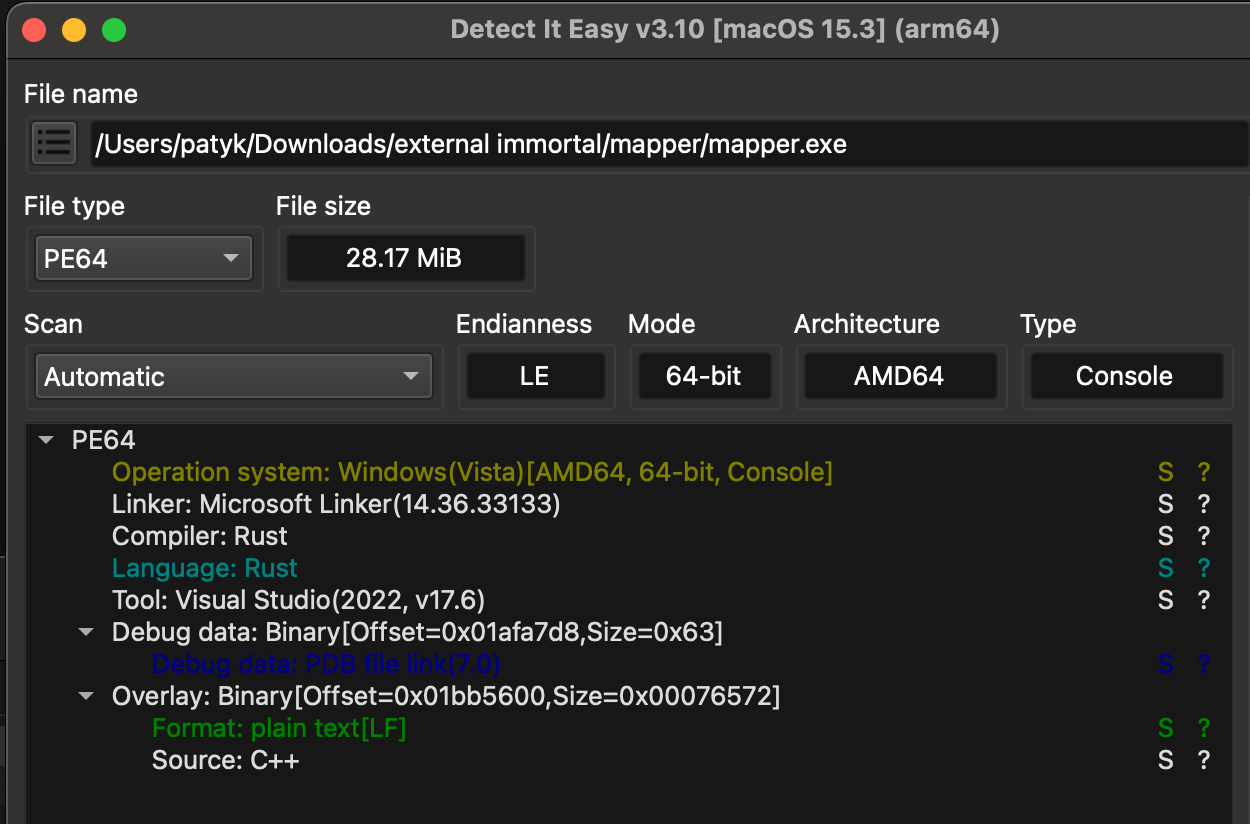Screen dimensions: 1250x824
Task: Collapse the Overlay Binary tree node
Action: pyautogui.click(x=86, y=696)
